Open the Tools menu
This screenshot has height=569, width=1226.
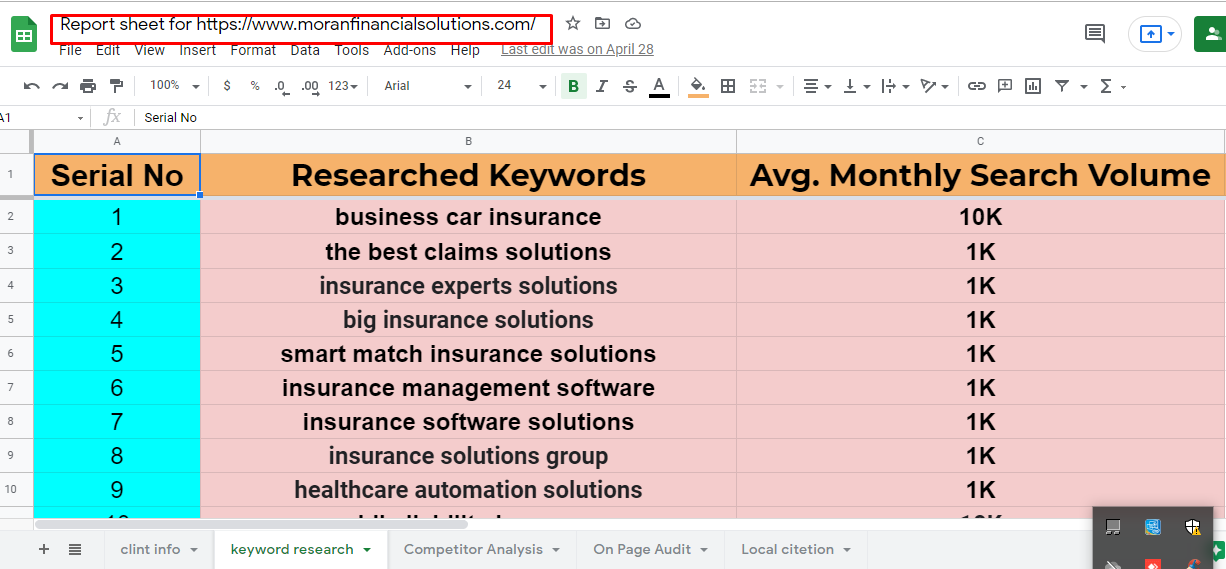[x=352, y=50]
